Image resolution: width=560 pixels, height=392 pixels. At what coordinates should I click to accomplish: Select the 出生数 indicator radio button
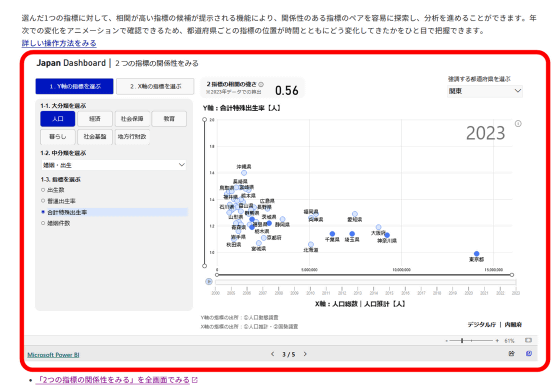43,190
